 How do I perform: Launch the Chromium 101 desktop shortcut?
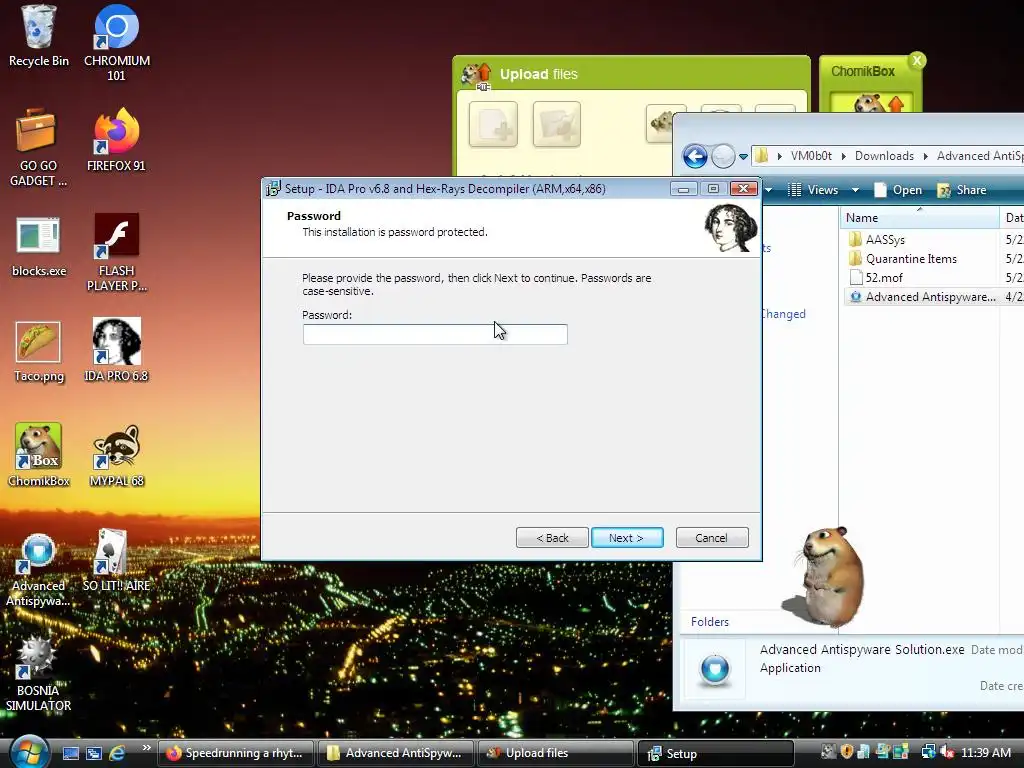(x=117, y=42)
